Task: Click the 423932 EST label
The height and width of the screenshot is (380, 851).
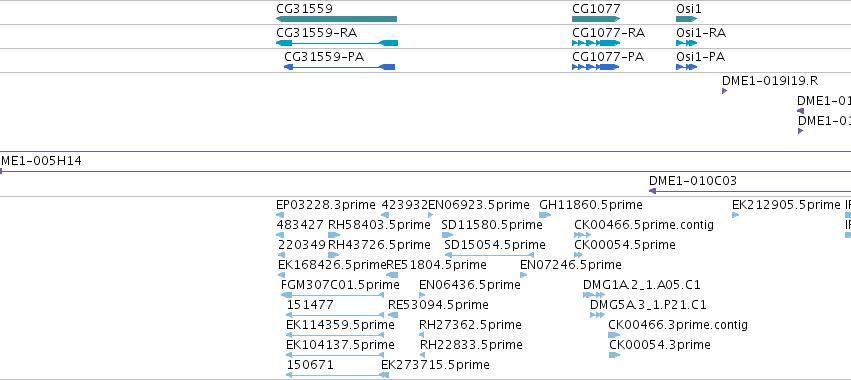Action: (405, 205)
